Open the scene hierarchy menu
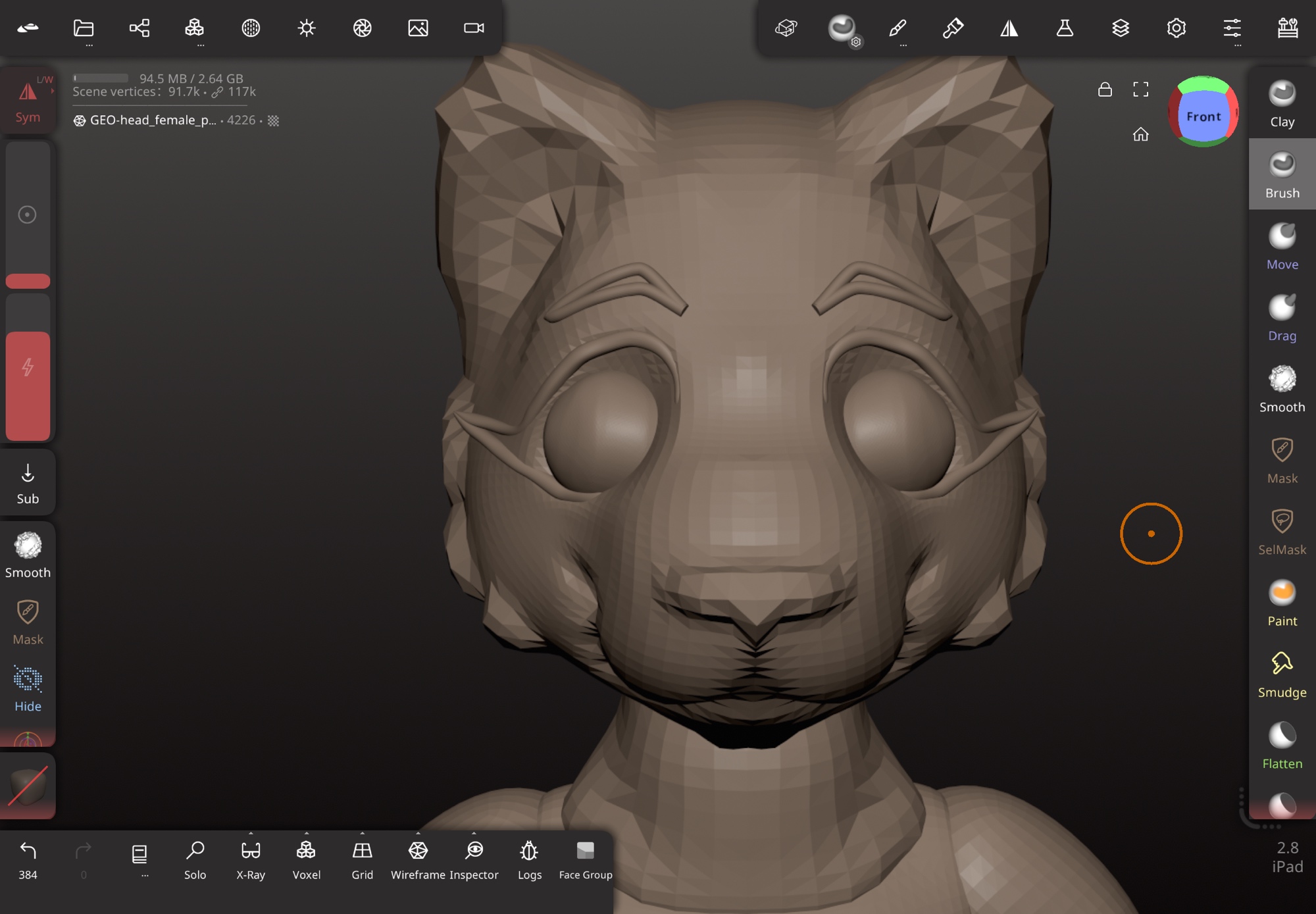 point(139,28)
